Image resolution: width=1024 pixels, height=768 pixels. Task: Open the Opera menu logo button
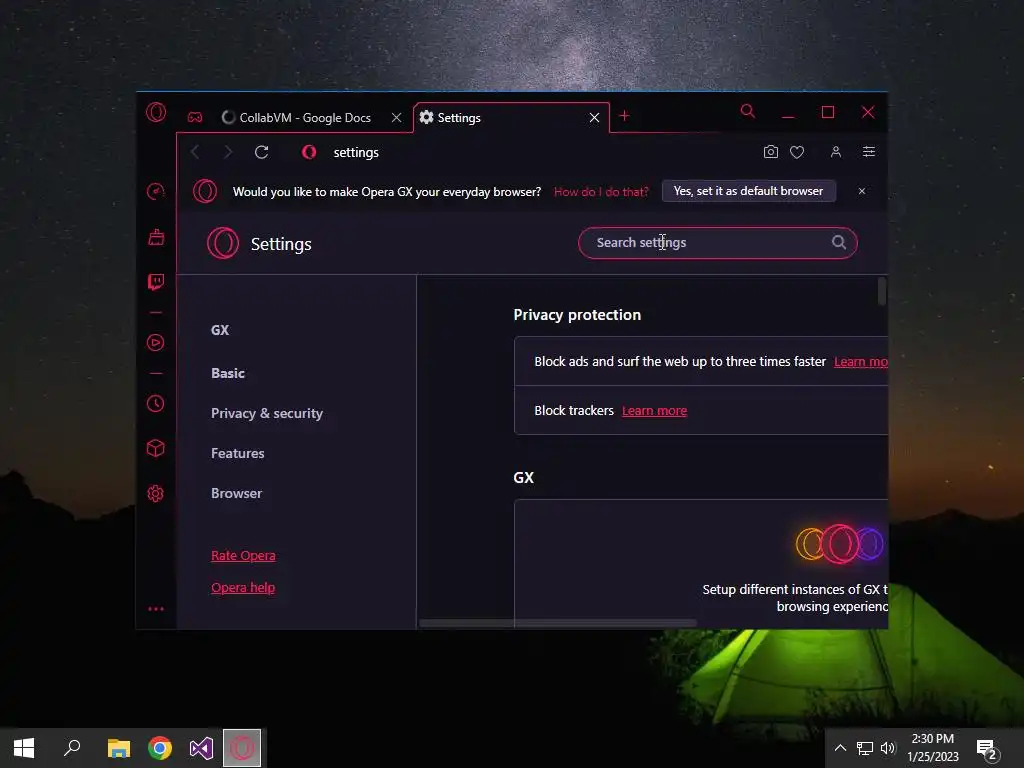(x=156, y=112)
